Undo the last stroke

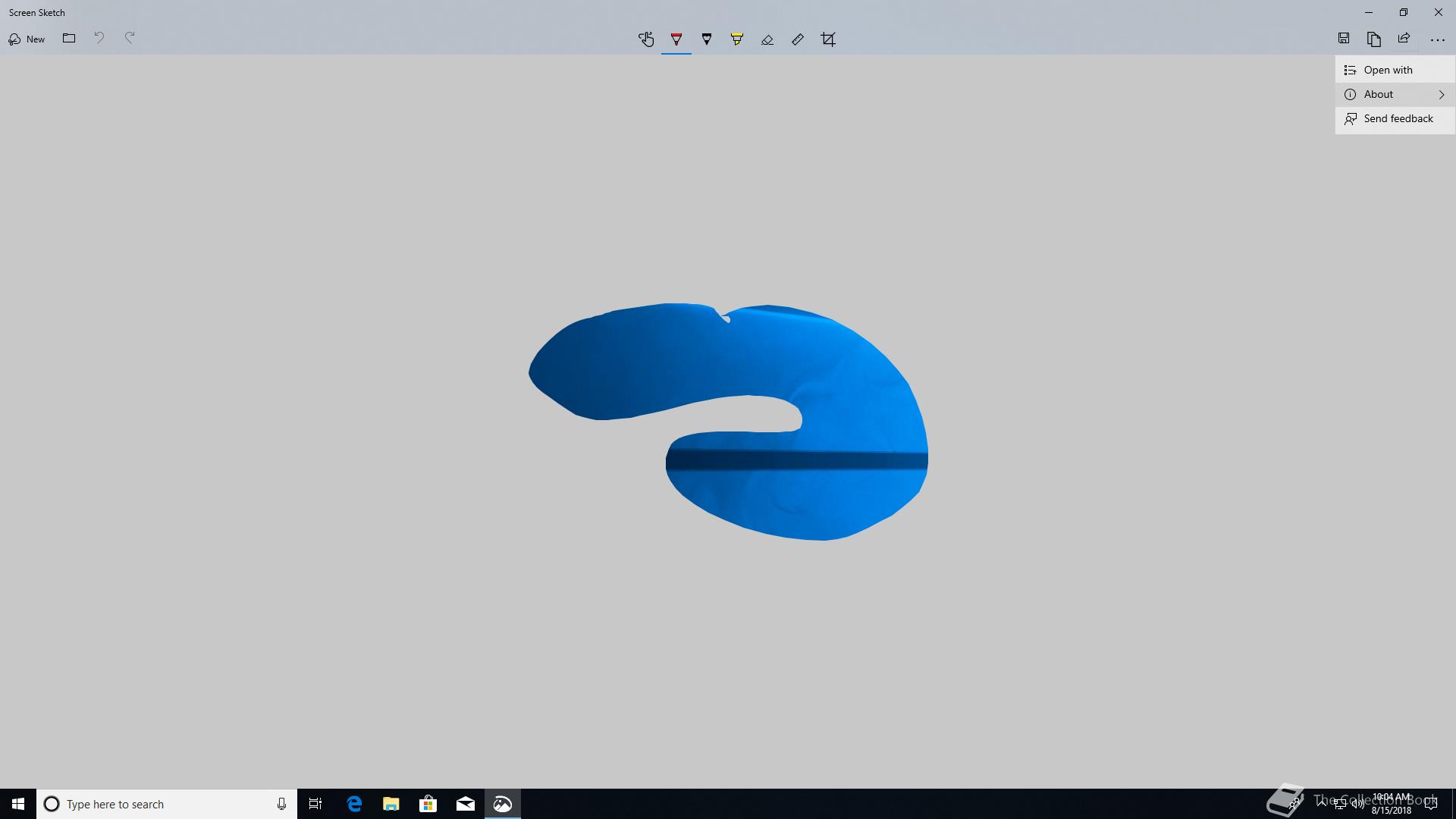(99, 38)
